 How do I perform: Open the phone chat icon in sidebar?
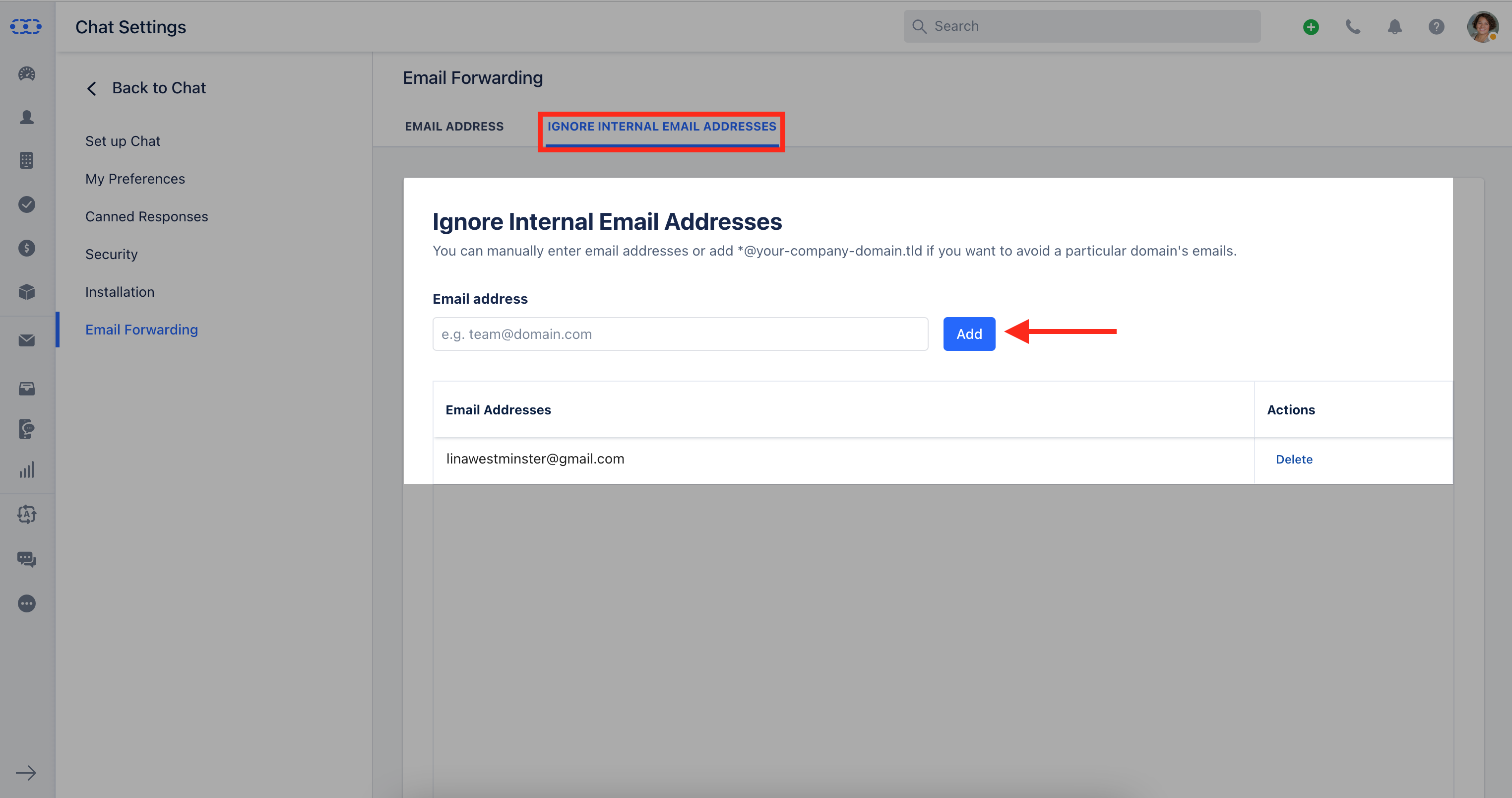pos(26,429)
